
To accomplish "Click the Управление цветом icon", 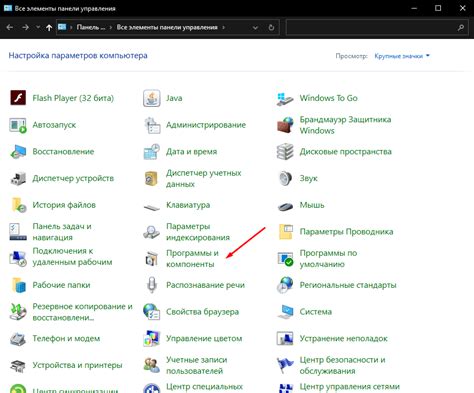I will (152, 339).
